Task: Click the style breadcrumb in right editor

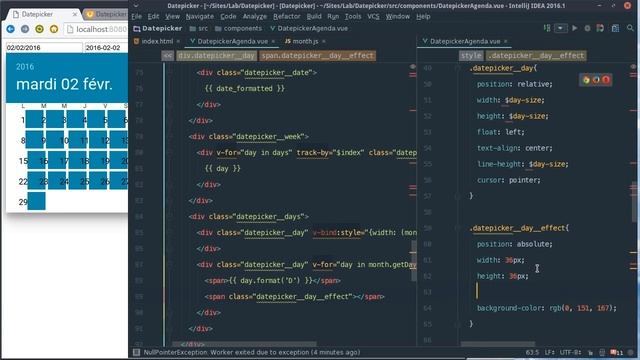Action: click(x=471, y=56)
